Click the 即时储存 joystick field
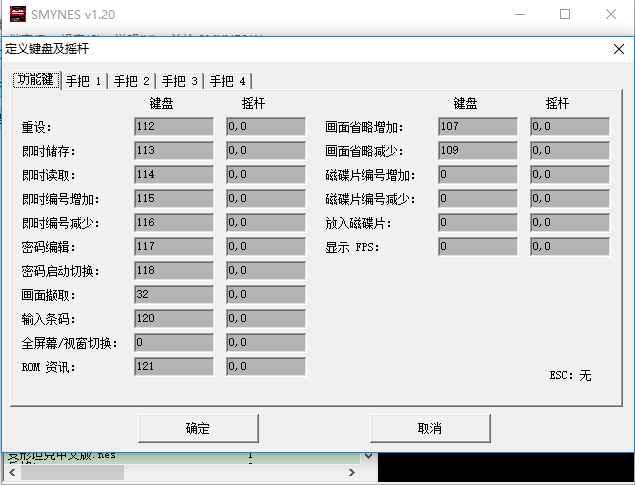635x485 pixels. point(266,151)
